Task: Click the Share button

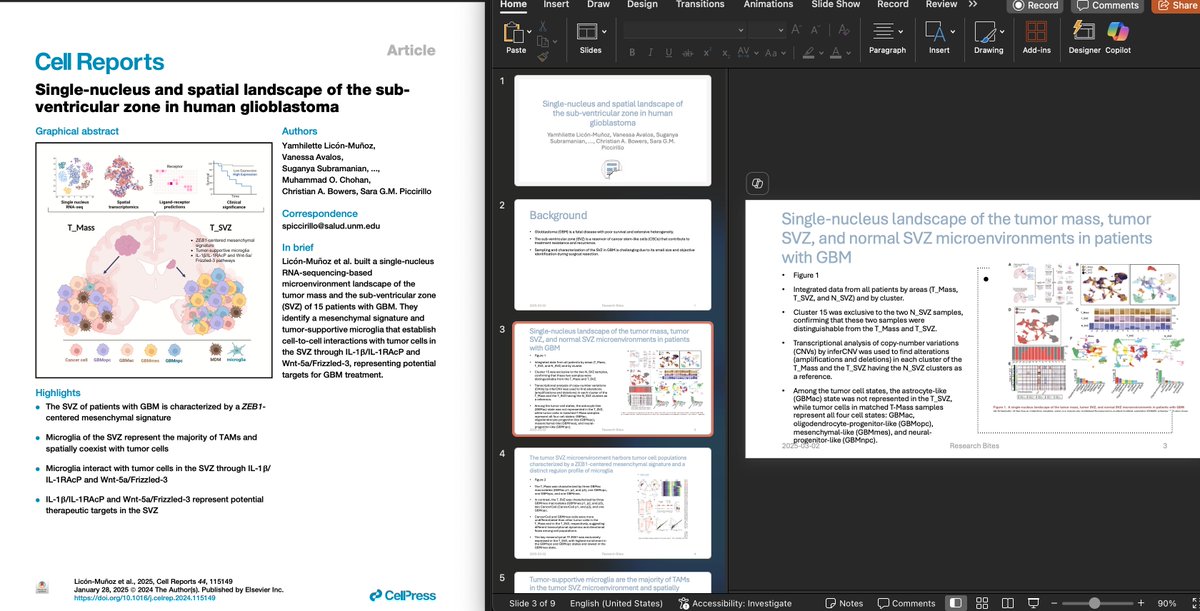Action: click(x=1176, y=5)
